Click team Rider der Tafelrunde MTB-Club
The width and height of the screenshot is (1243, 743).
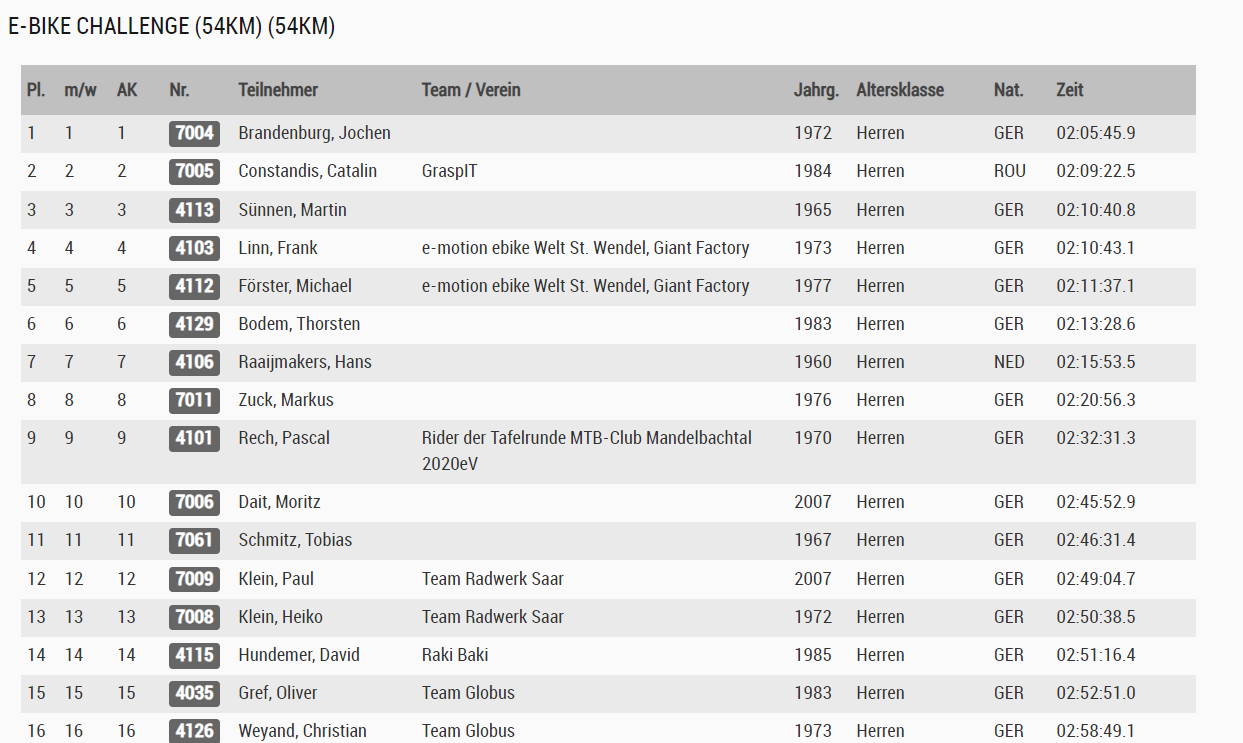tap(586, 438)
